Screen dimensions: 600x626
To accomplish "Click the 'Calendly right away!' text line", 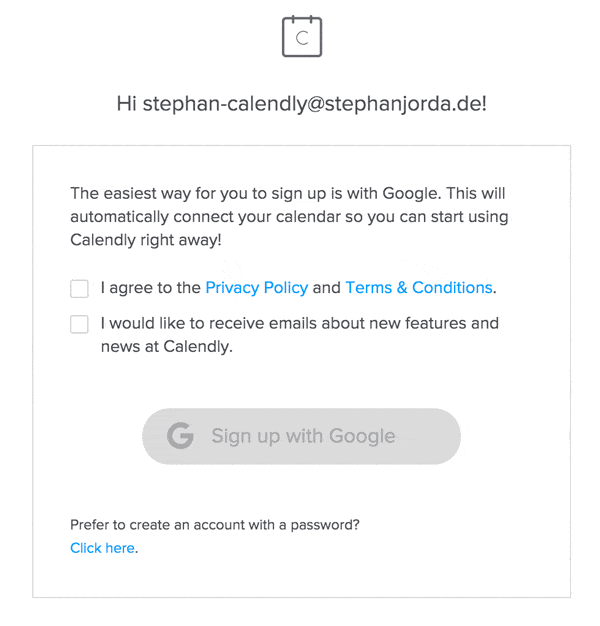I will (x=146, y=240).
